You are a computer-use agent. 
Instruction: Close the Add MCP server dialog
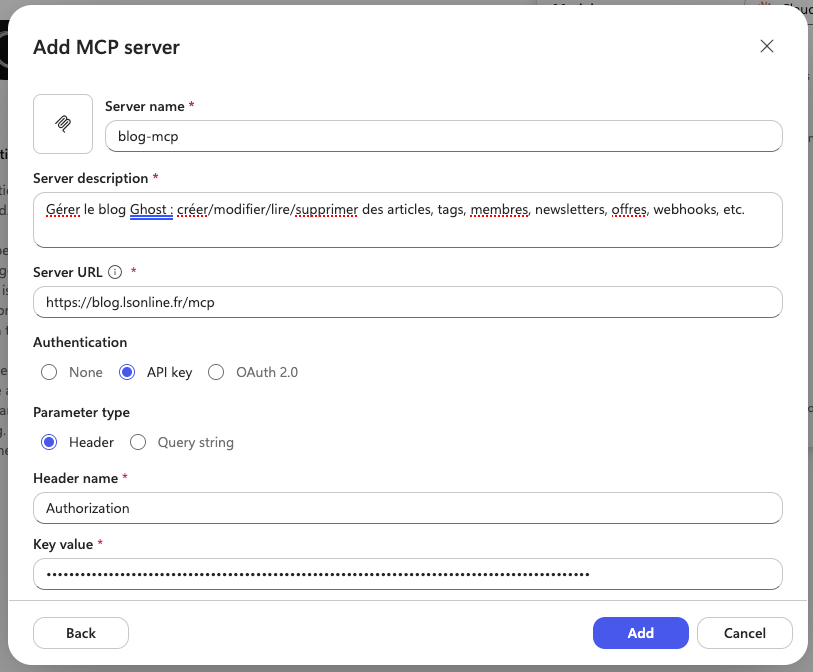pos(767,46)
